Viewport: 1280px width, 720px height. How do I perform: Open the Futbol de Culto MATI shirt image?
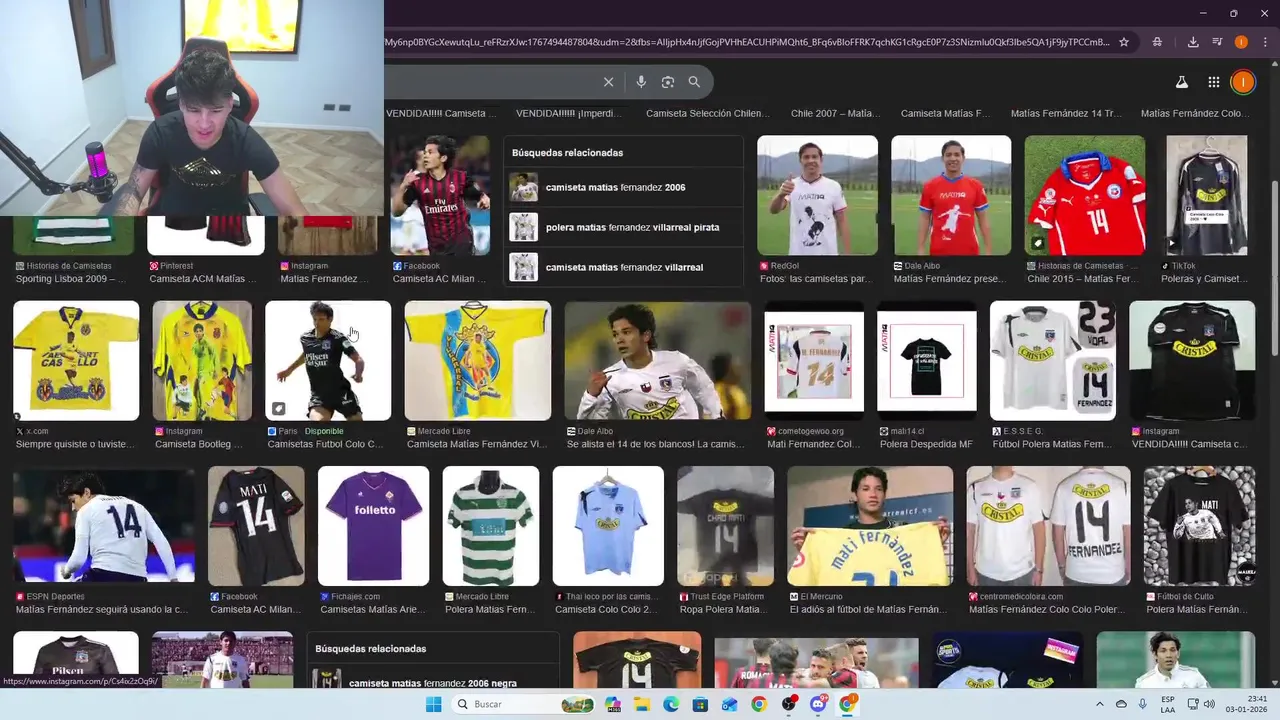click(1199, 526)
